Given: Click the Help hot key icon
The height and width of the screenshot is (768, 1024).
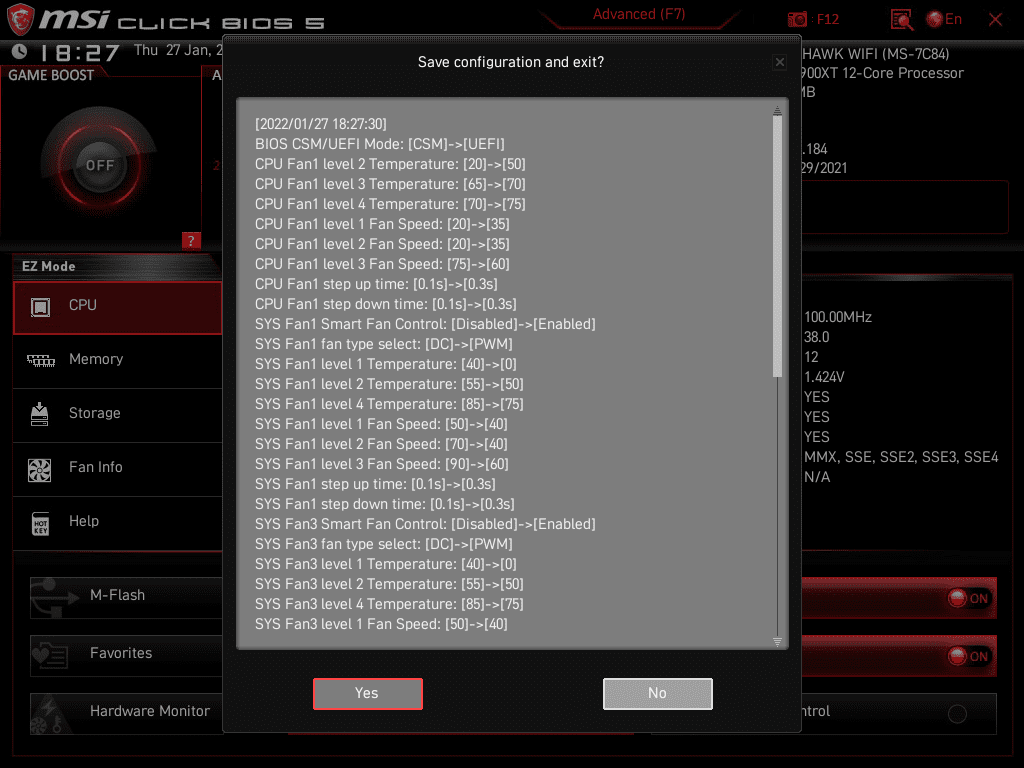Looking at the screenshot, I should 40,524.
